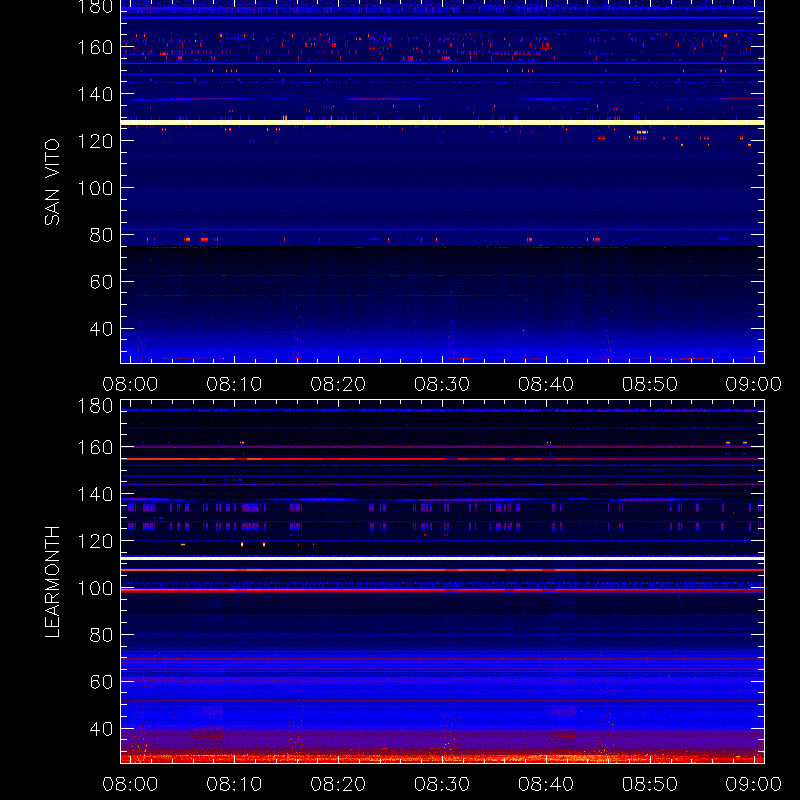Click the 09:00 time label under Learmonth plot
The height and width of the screenshot is (800, 800).
click(x=754, y=784)
